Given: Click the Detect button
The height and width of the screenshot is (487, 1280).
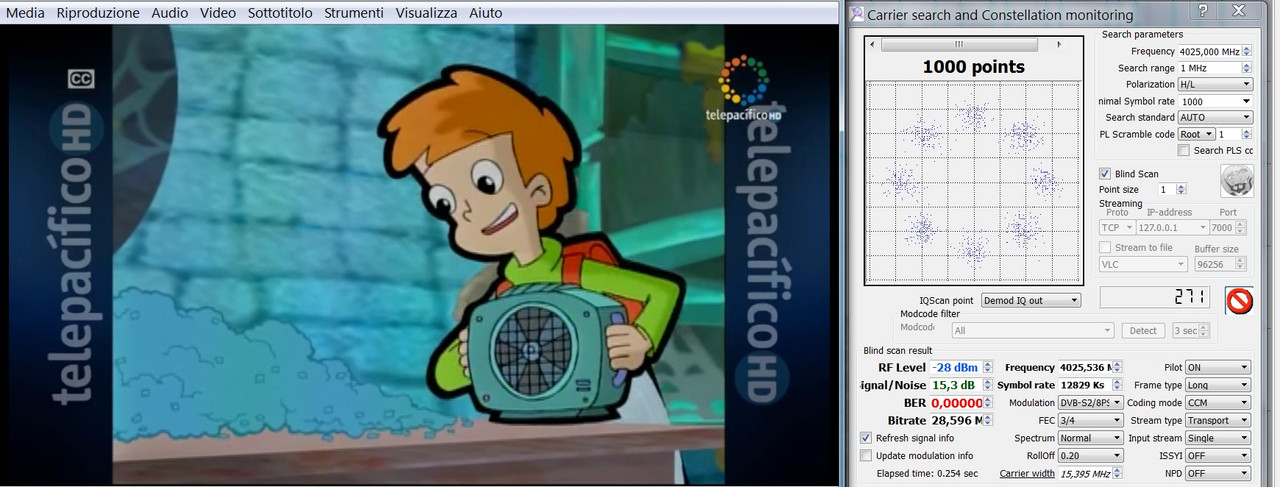Looking at the screenshot, I should [x=1144, y=331].
